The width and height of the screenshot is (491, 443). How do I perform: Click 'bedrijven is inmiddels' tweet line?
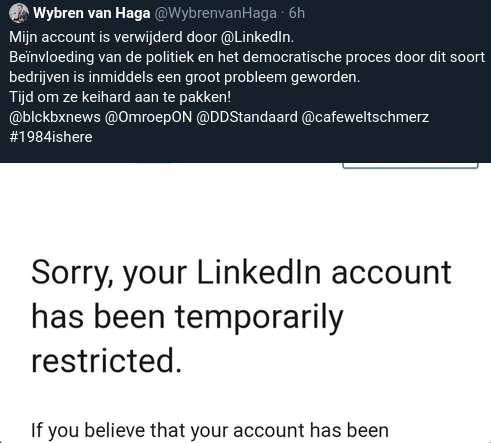click(184, 77)
